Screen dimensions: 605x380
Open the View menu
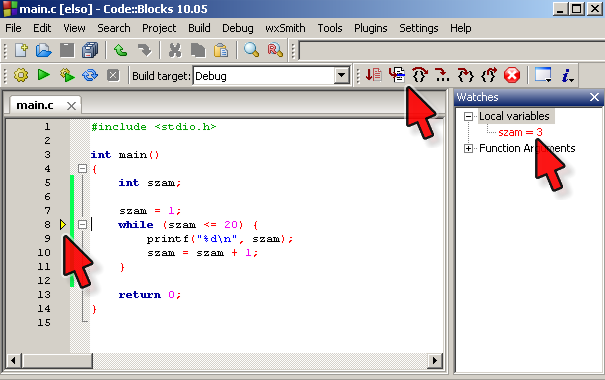(x=74, y=28)
